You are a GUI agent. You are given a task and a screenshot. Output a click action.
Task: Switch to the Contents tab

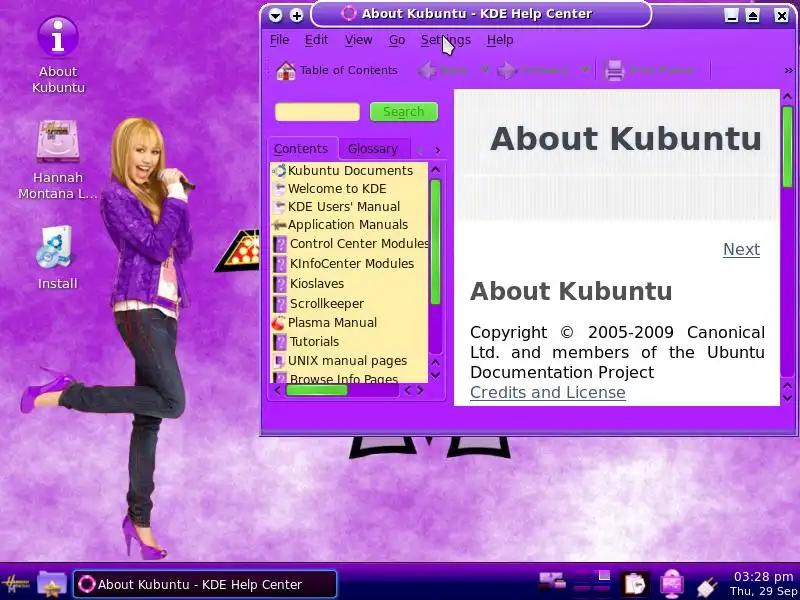point(302,148)
